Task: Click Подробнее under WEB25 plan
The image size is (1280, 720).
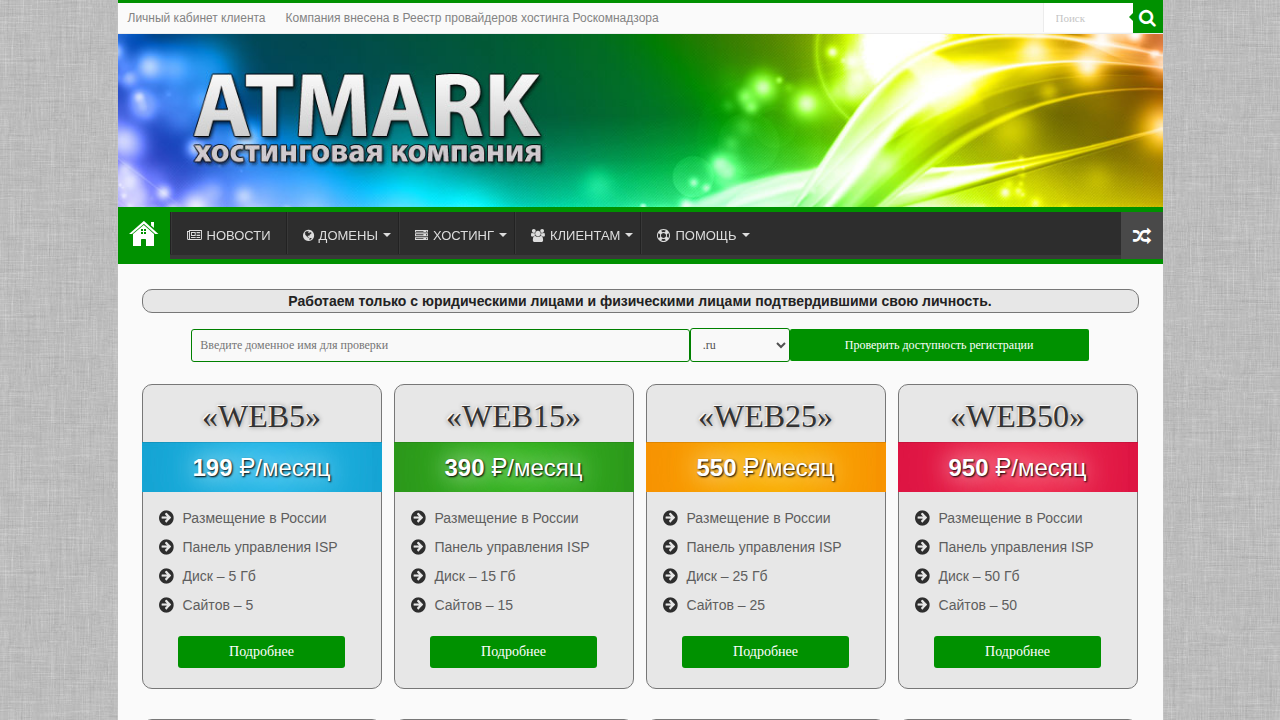Action: click(x=765, y=652)
